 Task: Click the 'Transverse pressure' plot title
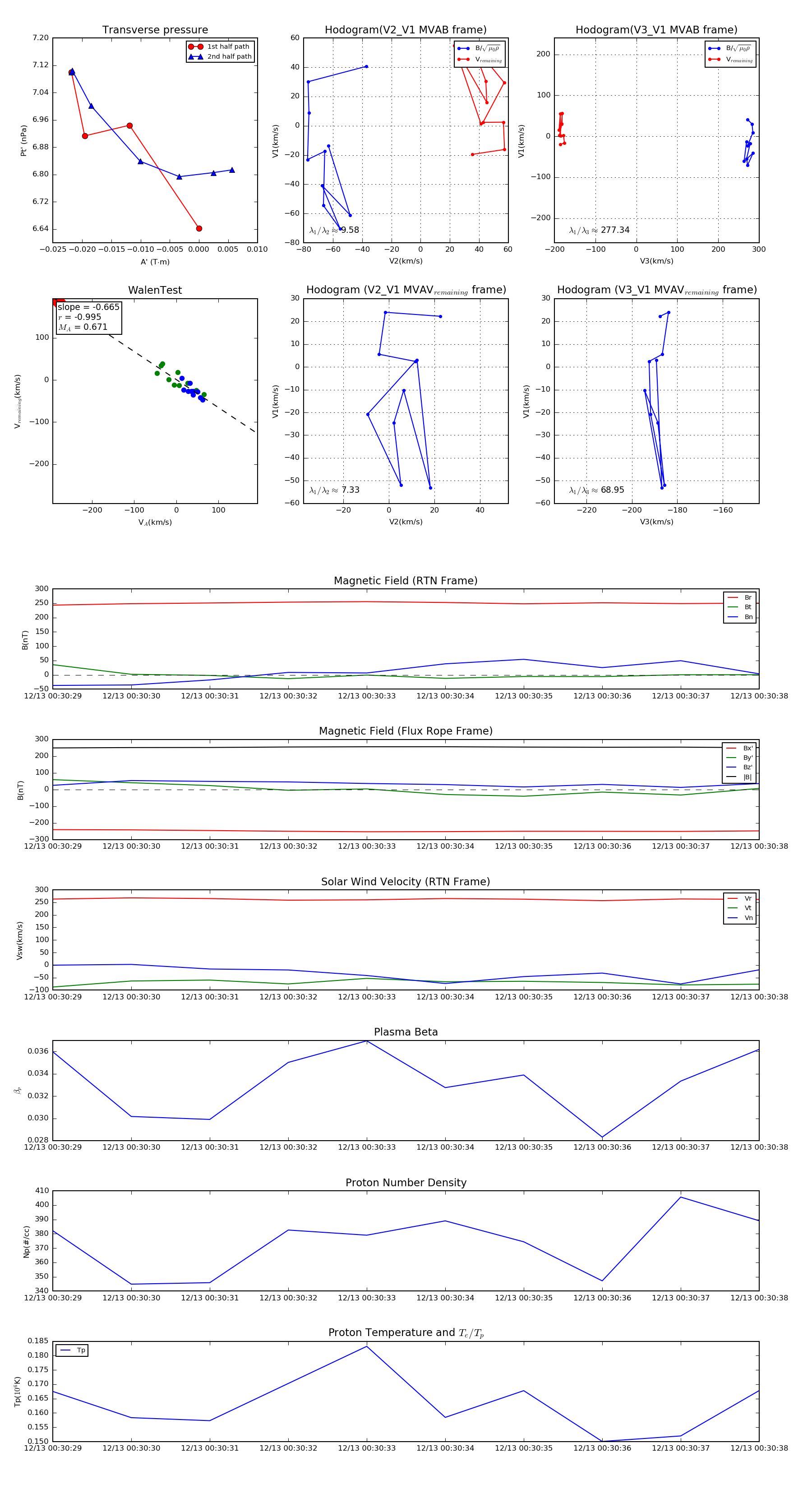point(155,30)
